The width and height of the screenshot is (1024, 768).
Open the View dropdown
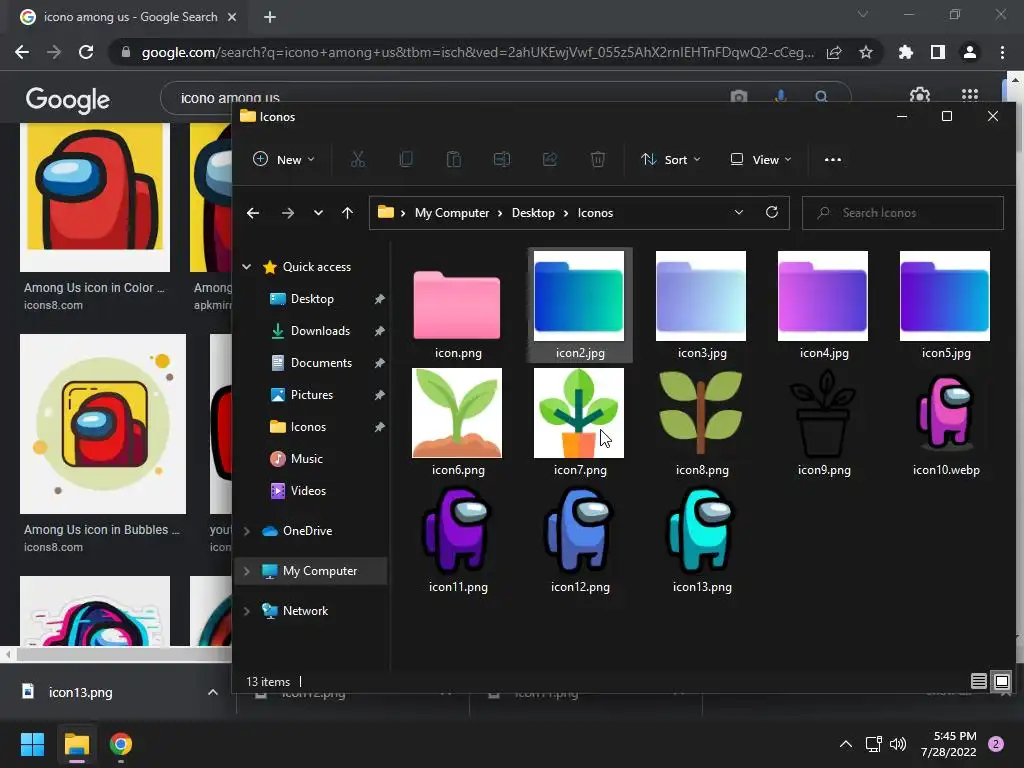[761, 159]
